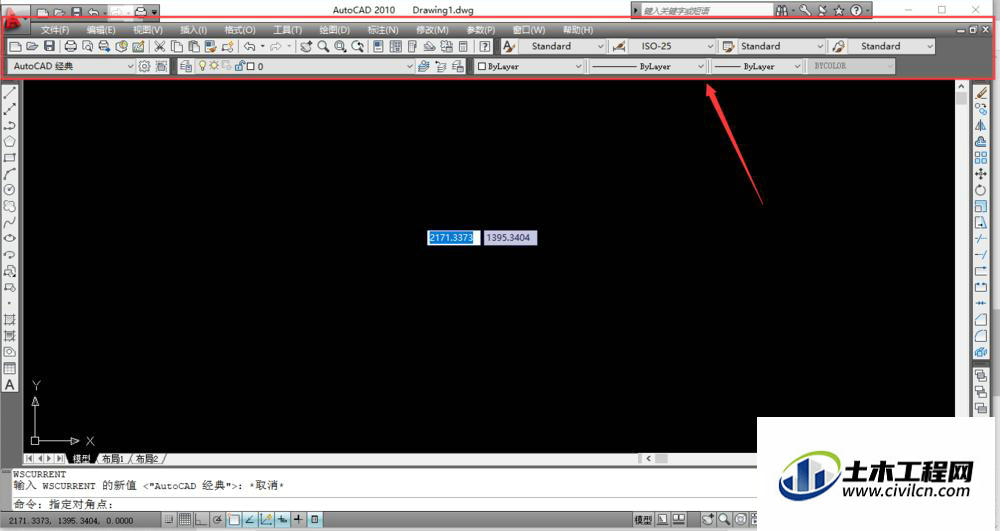Toggle Polar Tracking in status bar
The width and height of the screenshot is (1000, 531).
pos(217,520)
